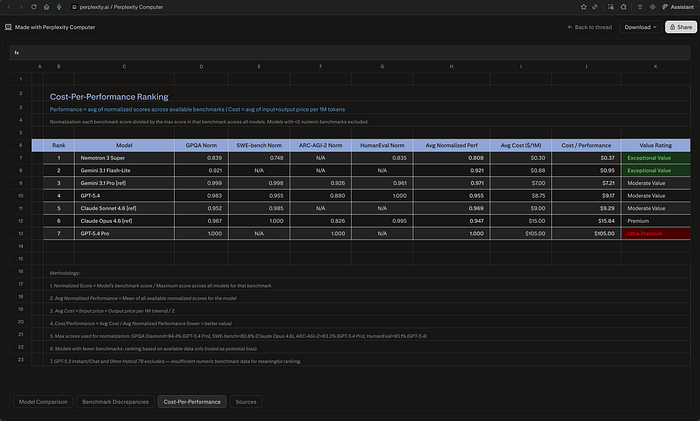Click the crosshair target icon in toolbar
The height and width of the screenshot is (421, 700).
pyautogui.click(x=652, y=7)
